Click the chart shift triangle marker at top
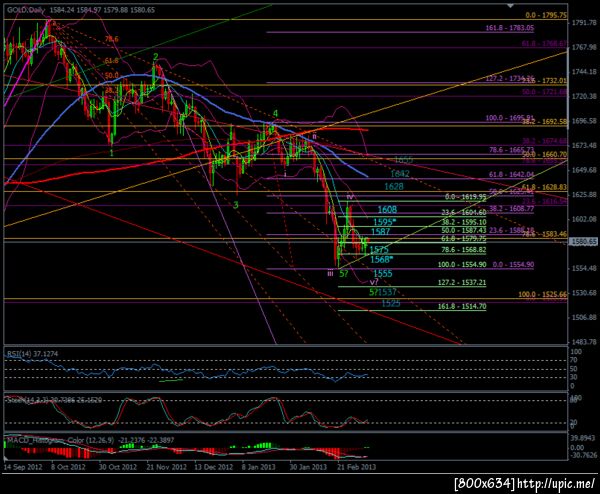The width and height of the screenshot is (600, 494). 510,5
